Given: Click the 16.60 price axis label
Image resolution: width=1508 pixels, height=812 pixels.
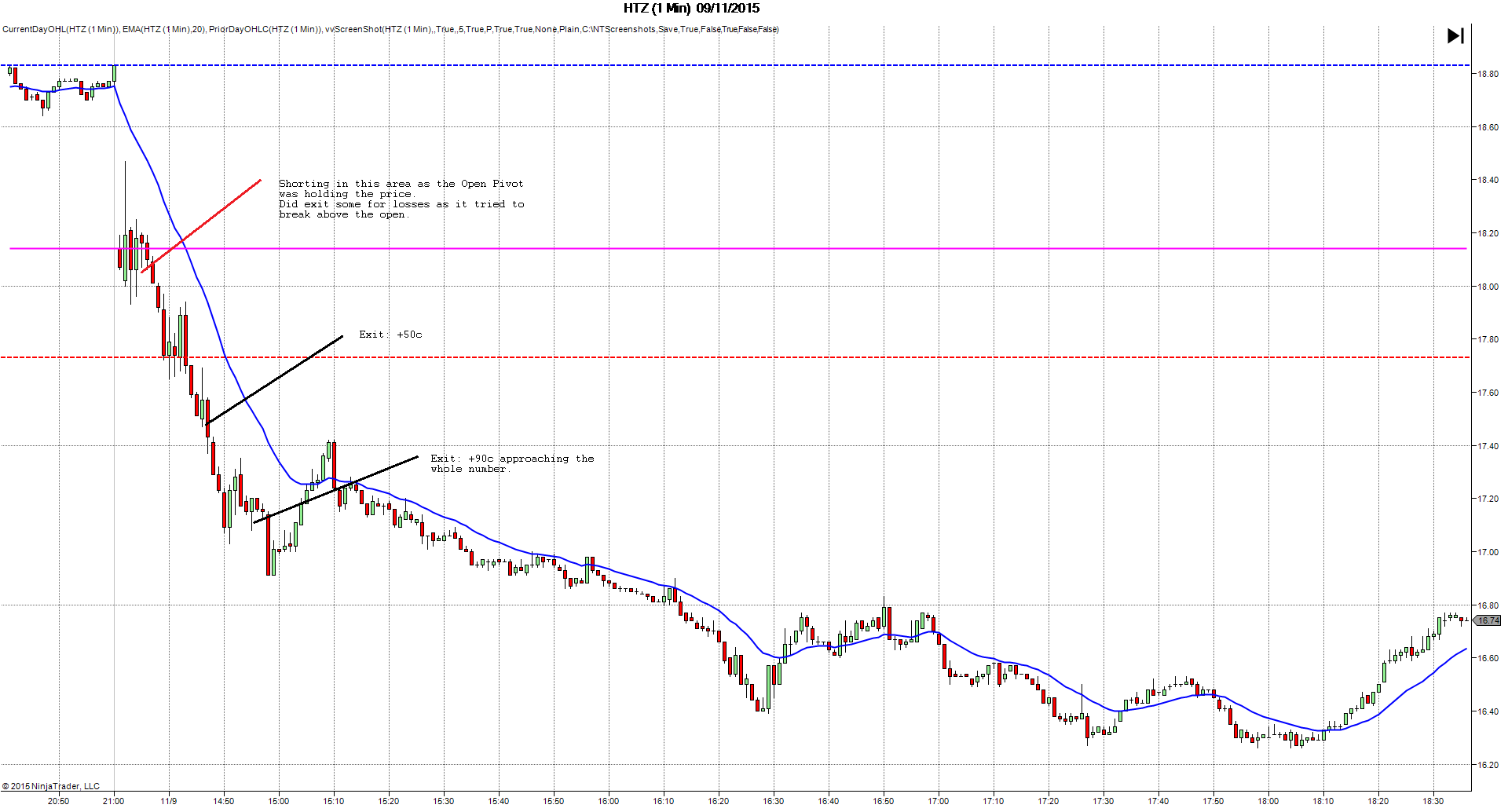Looking at the screenshot, I should pos(1488,658).
